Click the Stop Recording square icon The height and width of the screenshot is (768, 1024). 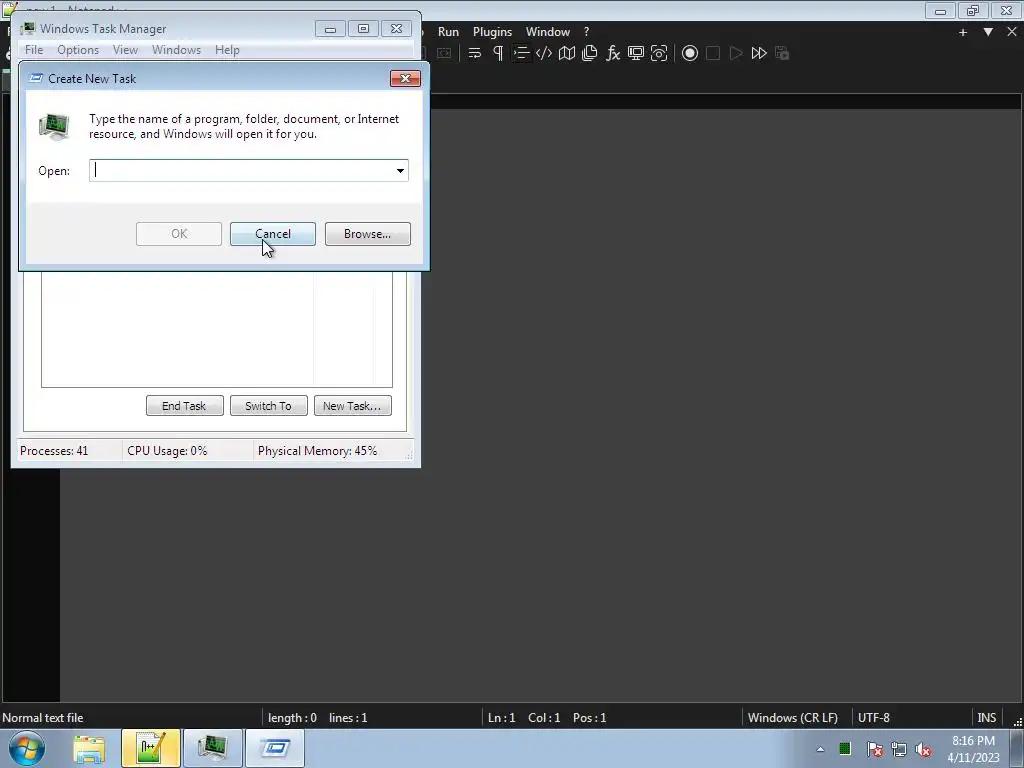tap(712, 53)
